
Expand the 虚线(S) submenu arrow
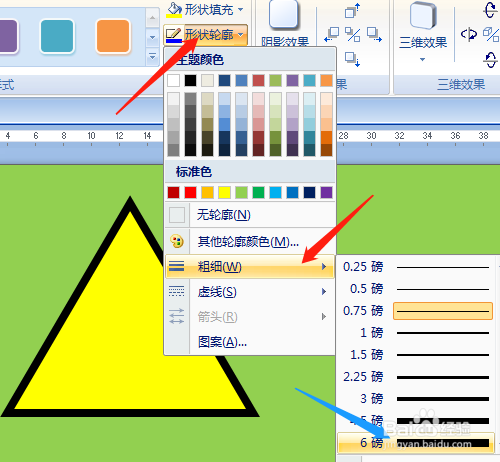click(x=324, y=292)
